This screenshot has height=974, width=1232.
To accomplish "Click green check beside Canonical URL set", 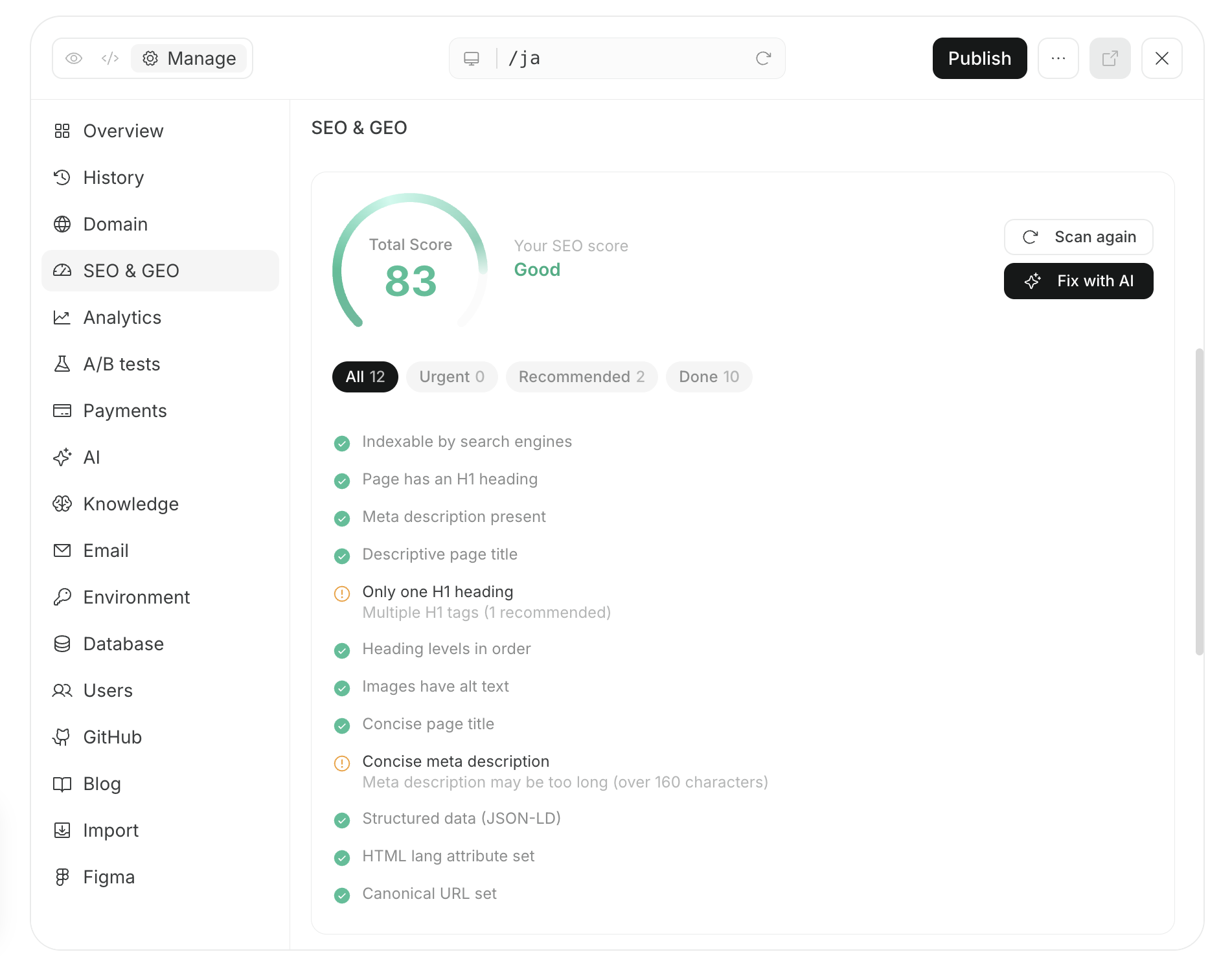I will [342, 895].
